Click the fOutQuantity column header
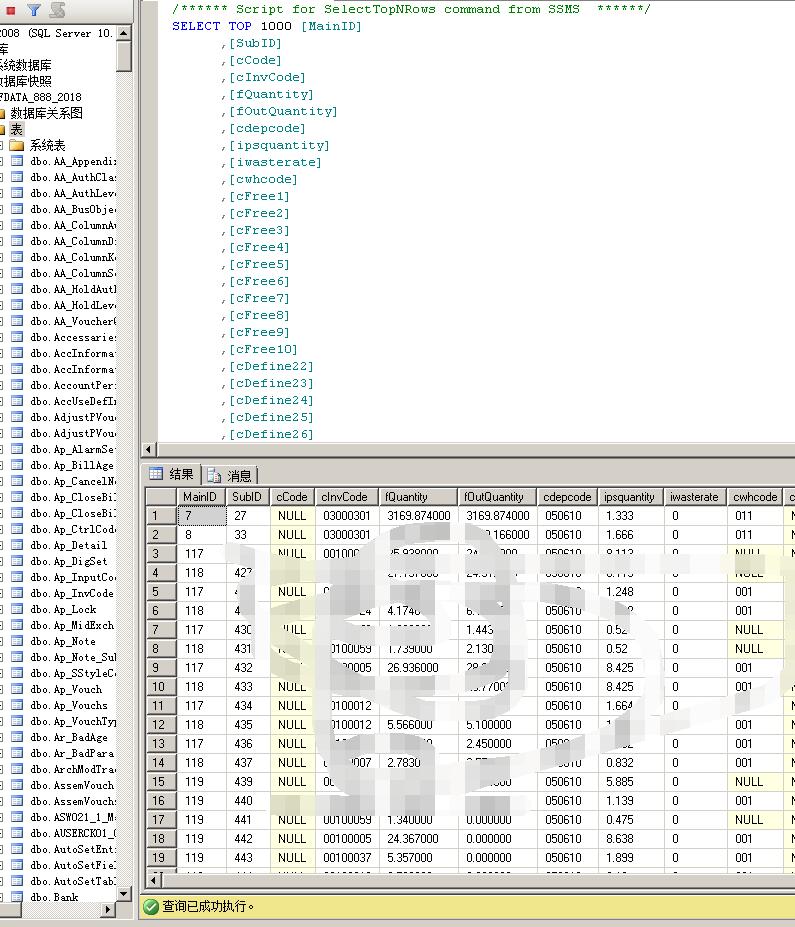 [498, 497]
